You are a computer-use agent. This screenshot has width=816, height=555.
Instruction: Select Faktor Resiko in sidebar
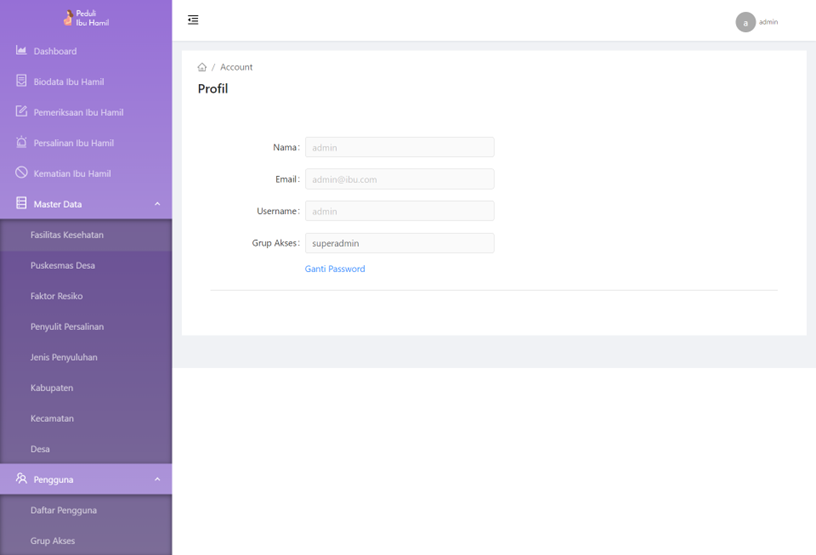point(57,296)
